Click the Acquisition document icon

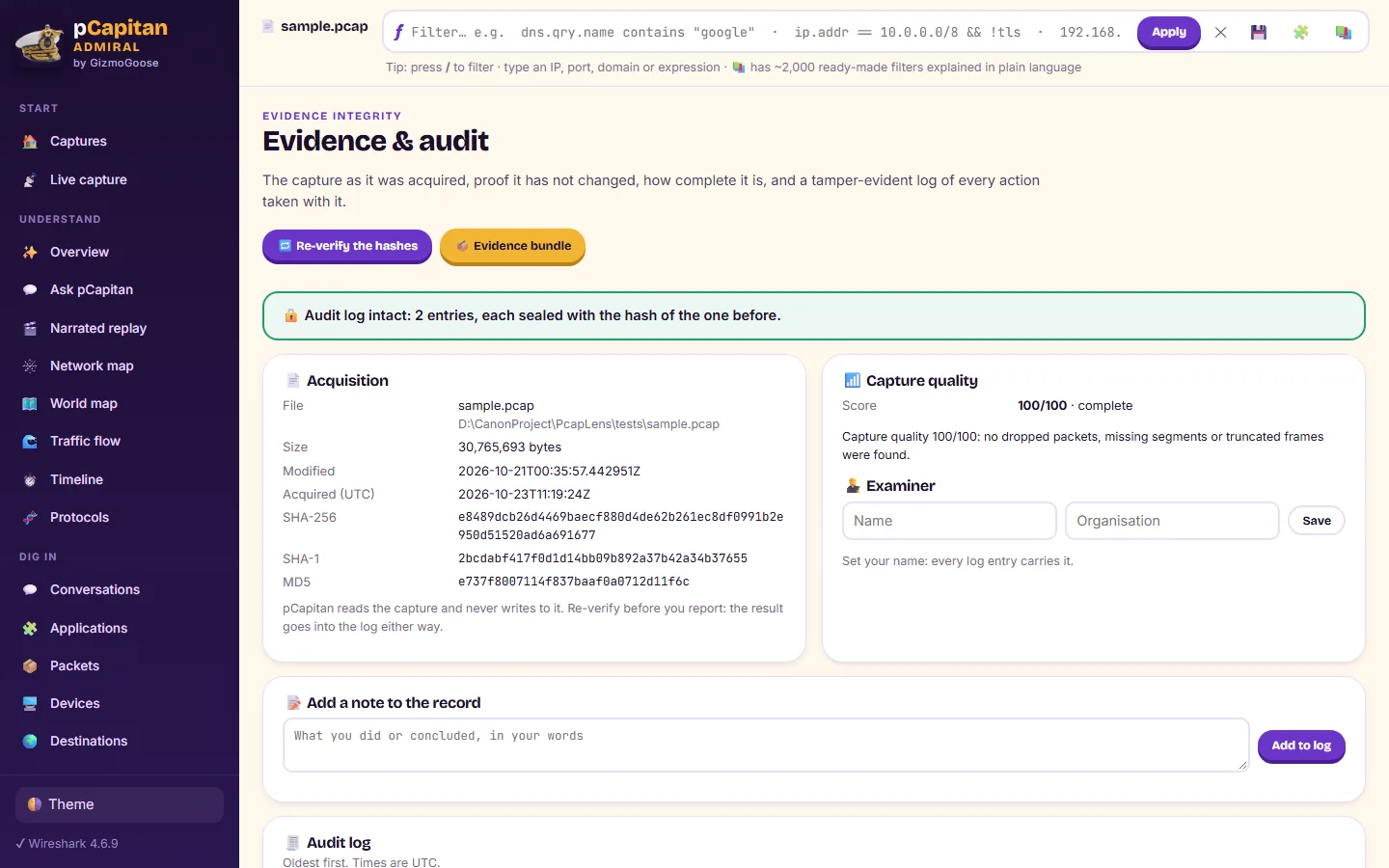[293, 380]
